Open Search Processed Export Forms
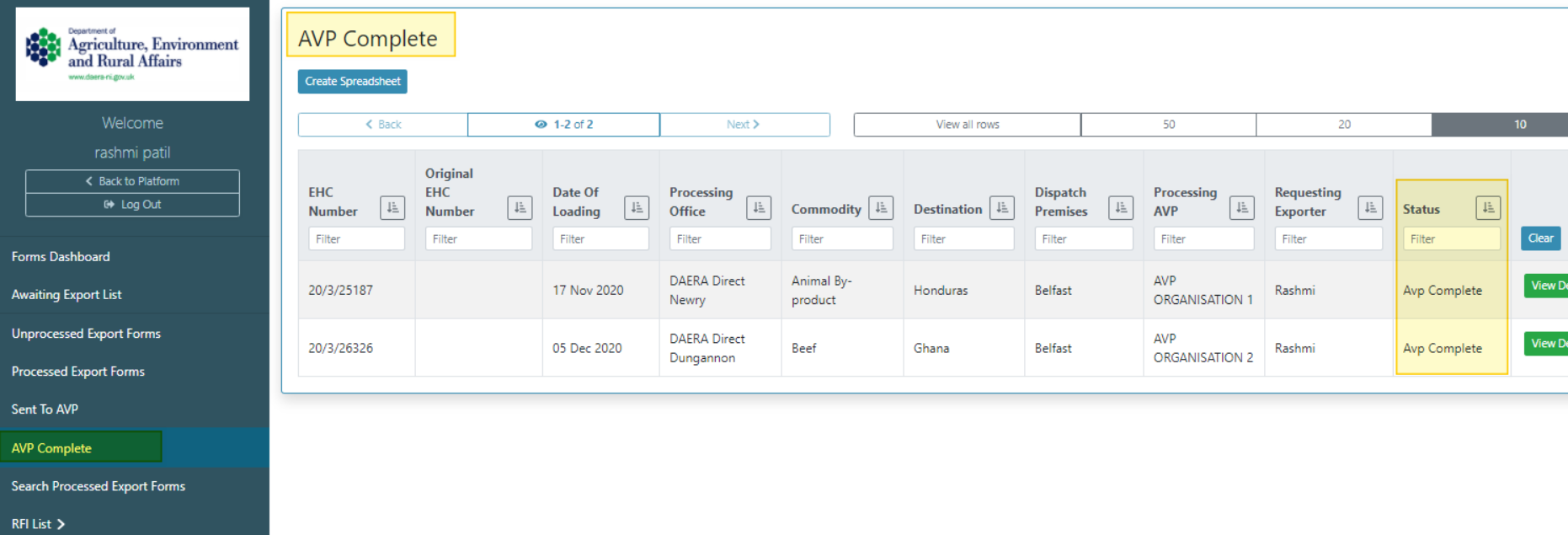Screen dimensions: 1568x535 99,486
